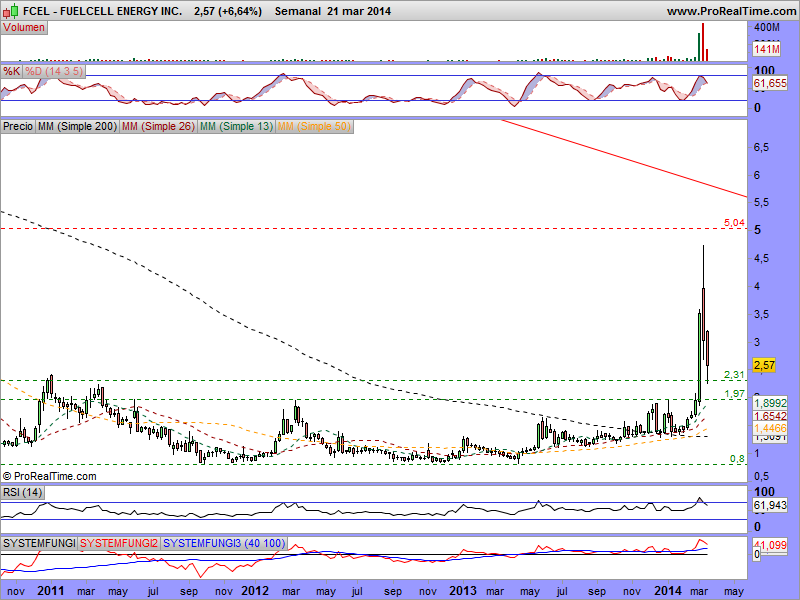Click the 2,31 support level label
This screenshot has height=600, width=800.
pos(734,374)
